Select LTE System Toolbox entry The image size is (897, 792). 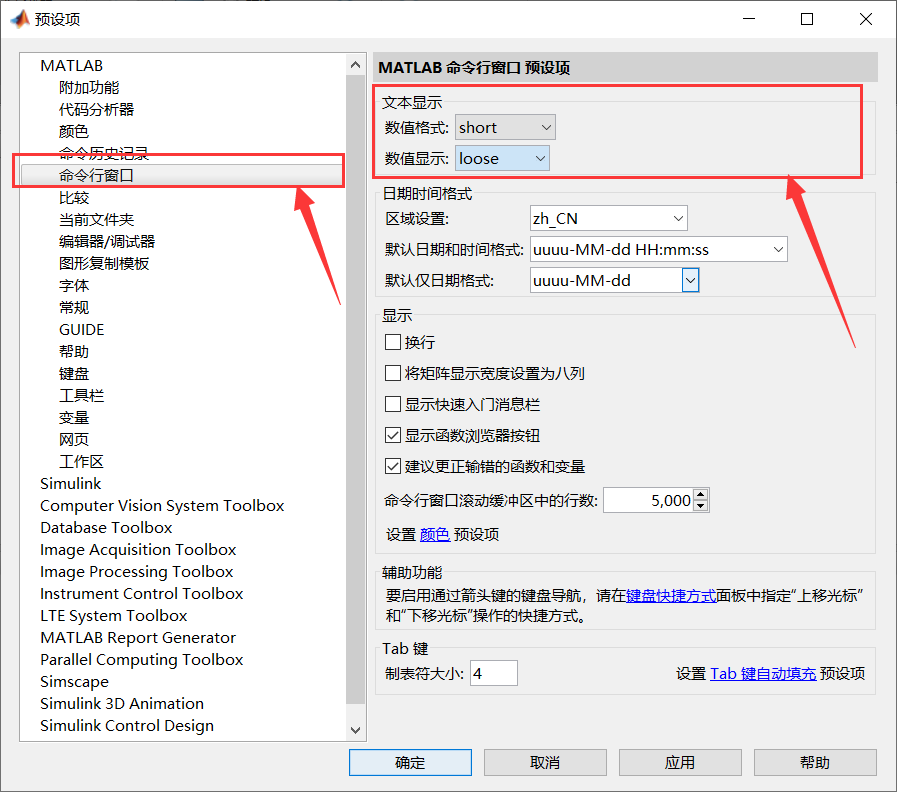pos(113,616)
